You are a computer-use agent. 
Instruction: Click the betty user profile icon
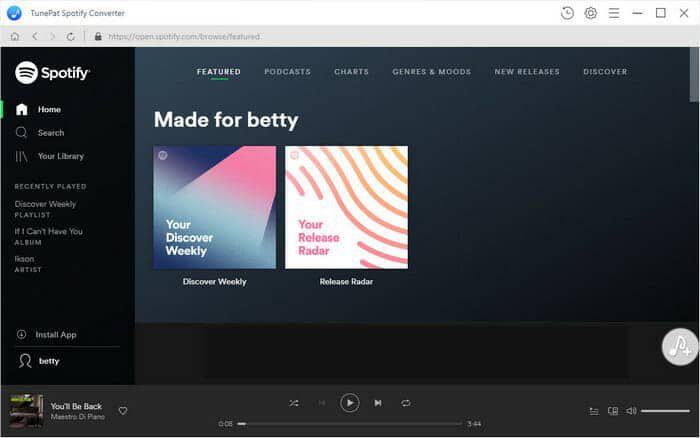pos(25,361)
